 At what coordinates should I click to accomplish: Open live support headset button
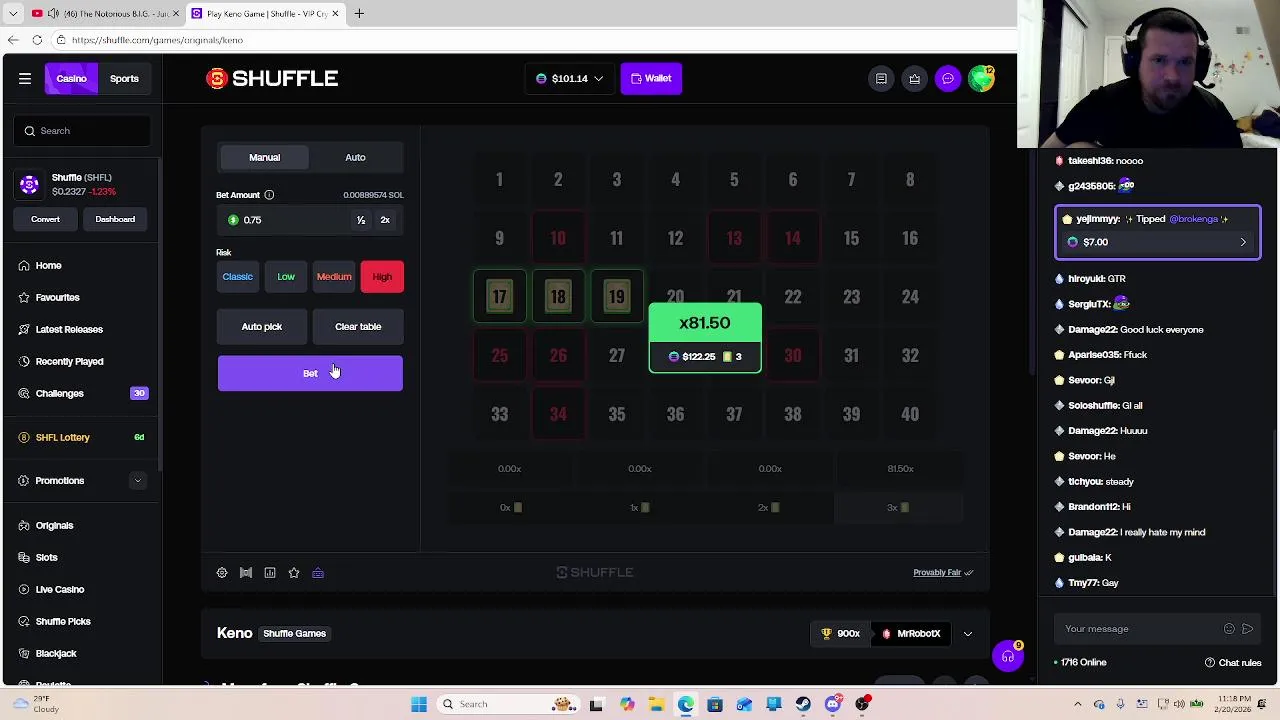(1008, 657)
